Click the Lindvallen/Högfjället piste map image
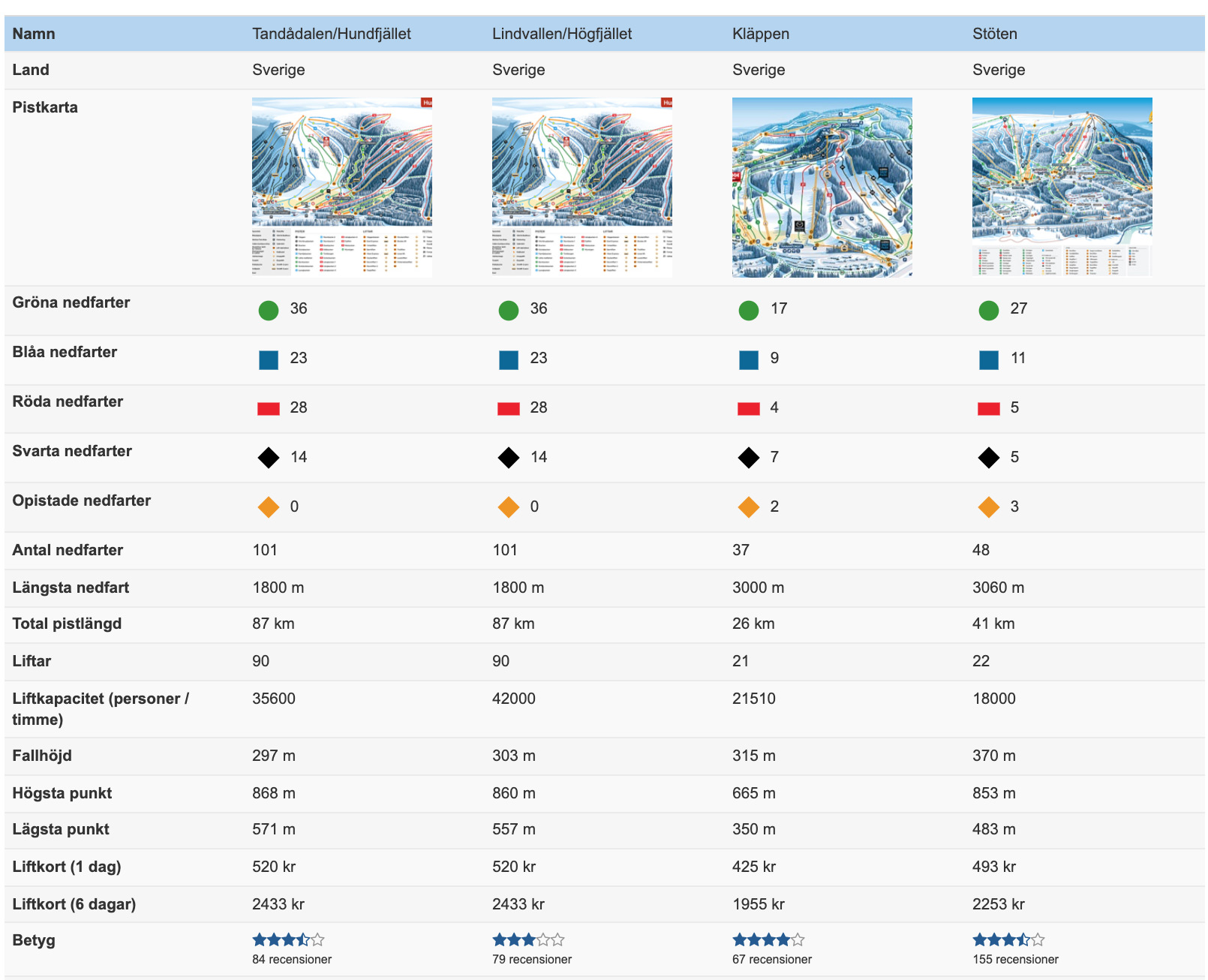The image size is (1208, 980). click(x=581, y=187)
